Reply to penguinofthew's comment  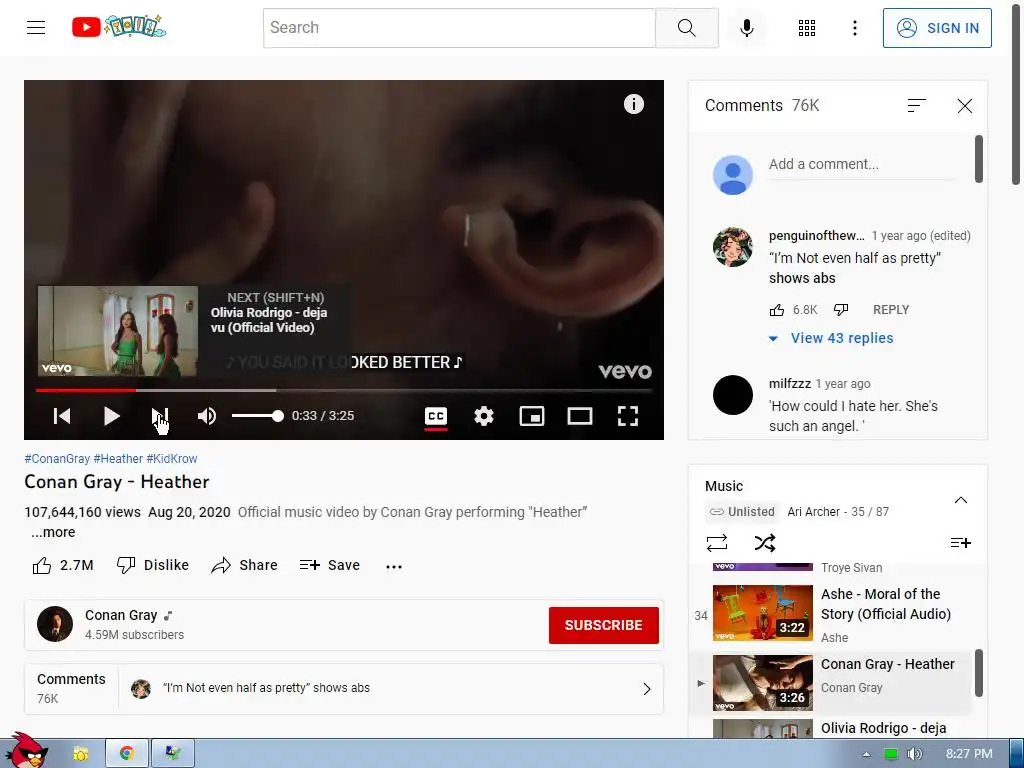891,310
